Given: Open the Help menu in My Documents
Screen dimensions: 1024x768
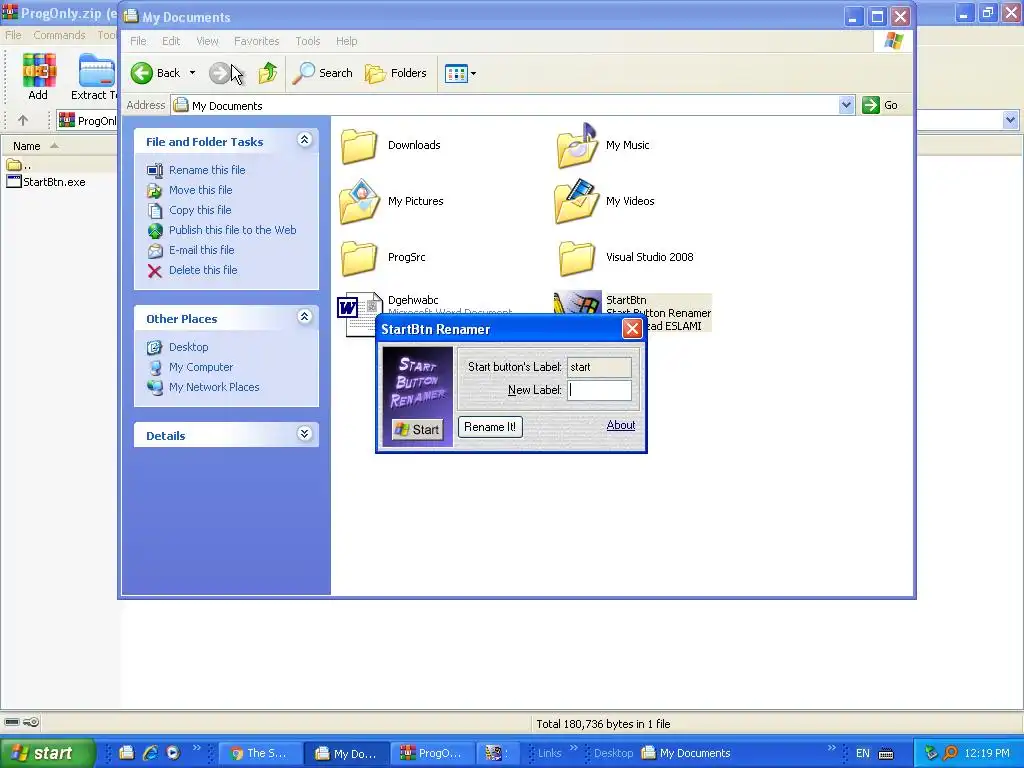Looking at the screenshot, I should click(x=347, y=41).
